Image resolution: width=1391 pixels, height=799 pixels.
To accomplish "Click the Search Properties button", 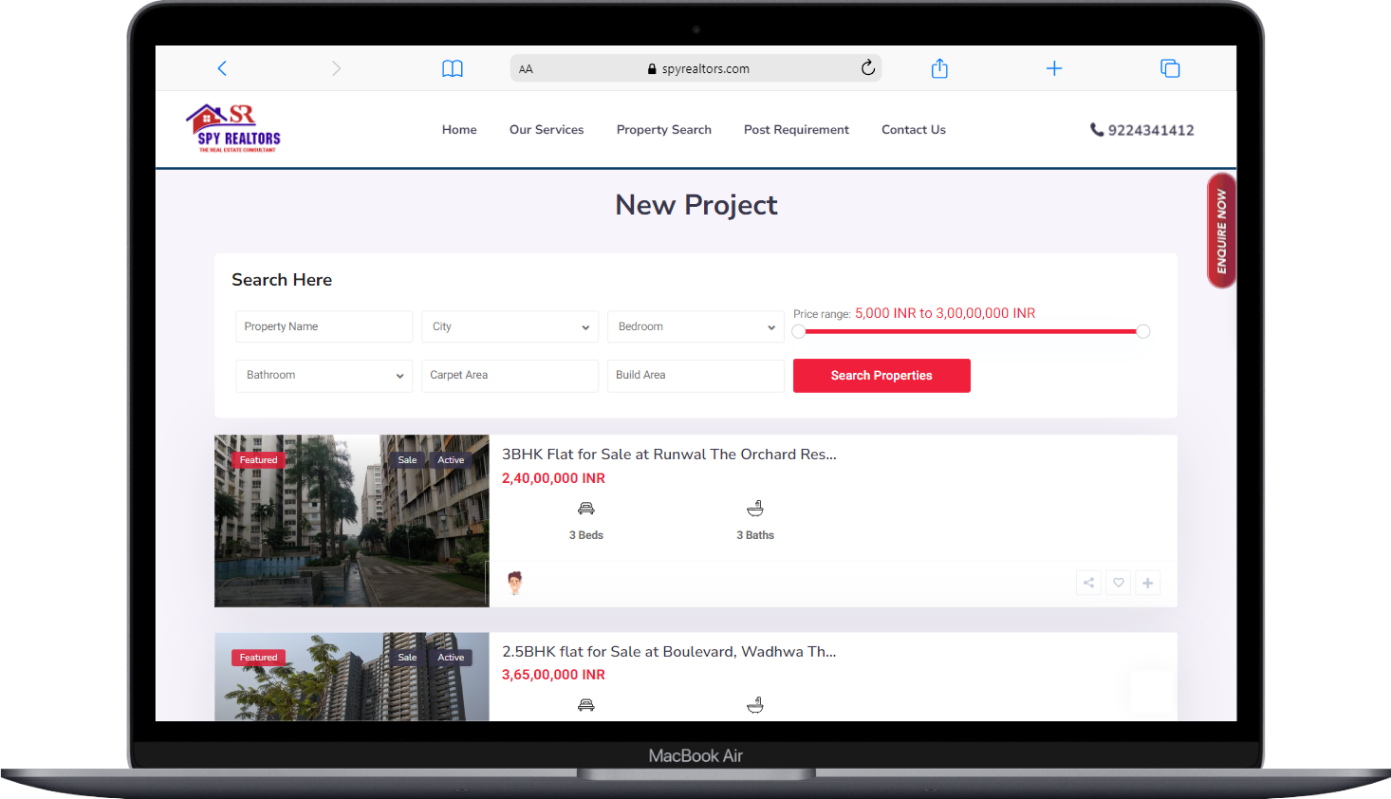I will [881, 376].
